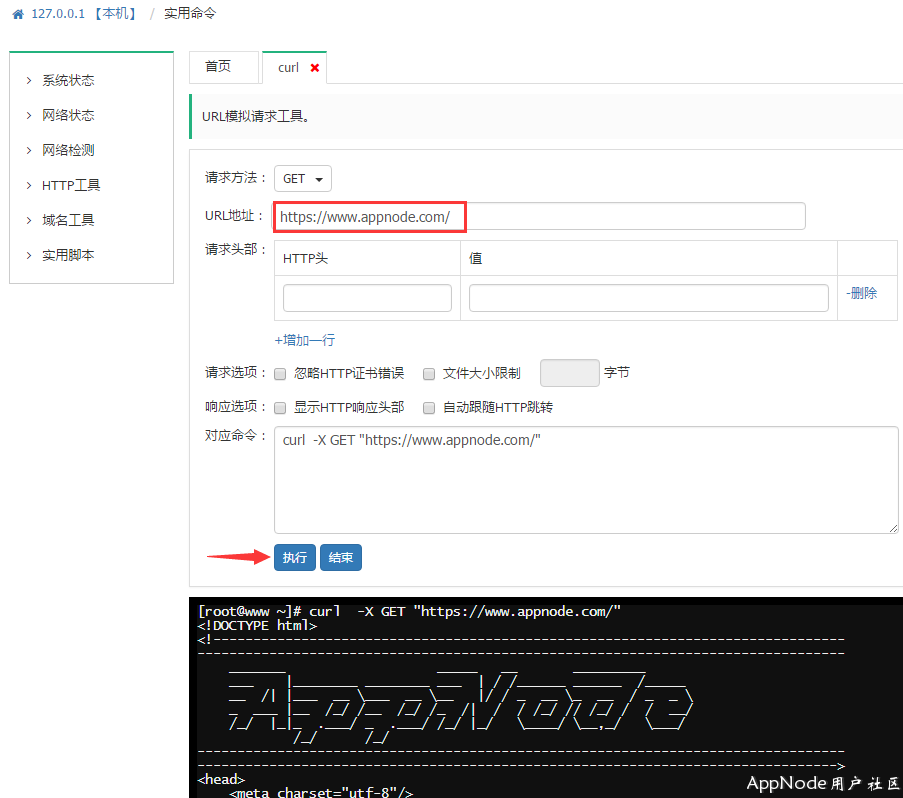Open the 127.0.0.1【本机】 breadcrumb link

[x=84, y=13]
